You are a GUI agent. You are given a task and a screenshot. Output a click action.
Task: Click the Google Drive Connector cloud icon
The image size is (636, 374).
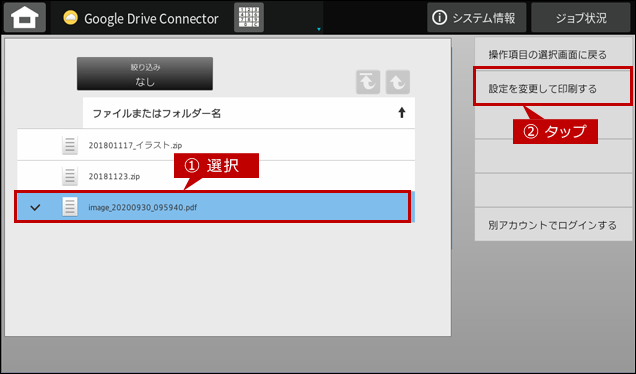point(71,18)
